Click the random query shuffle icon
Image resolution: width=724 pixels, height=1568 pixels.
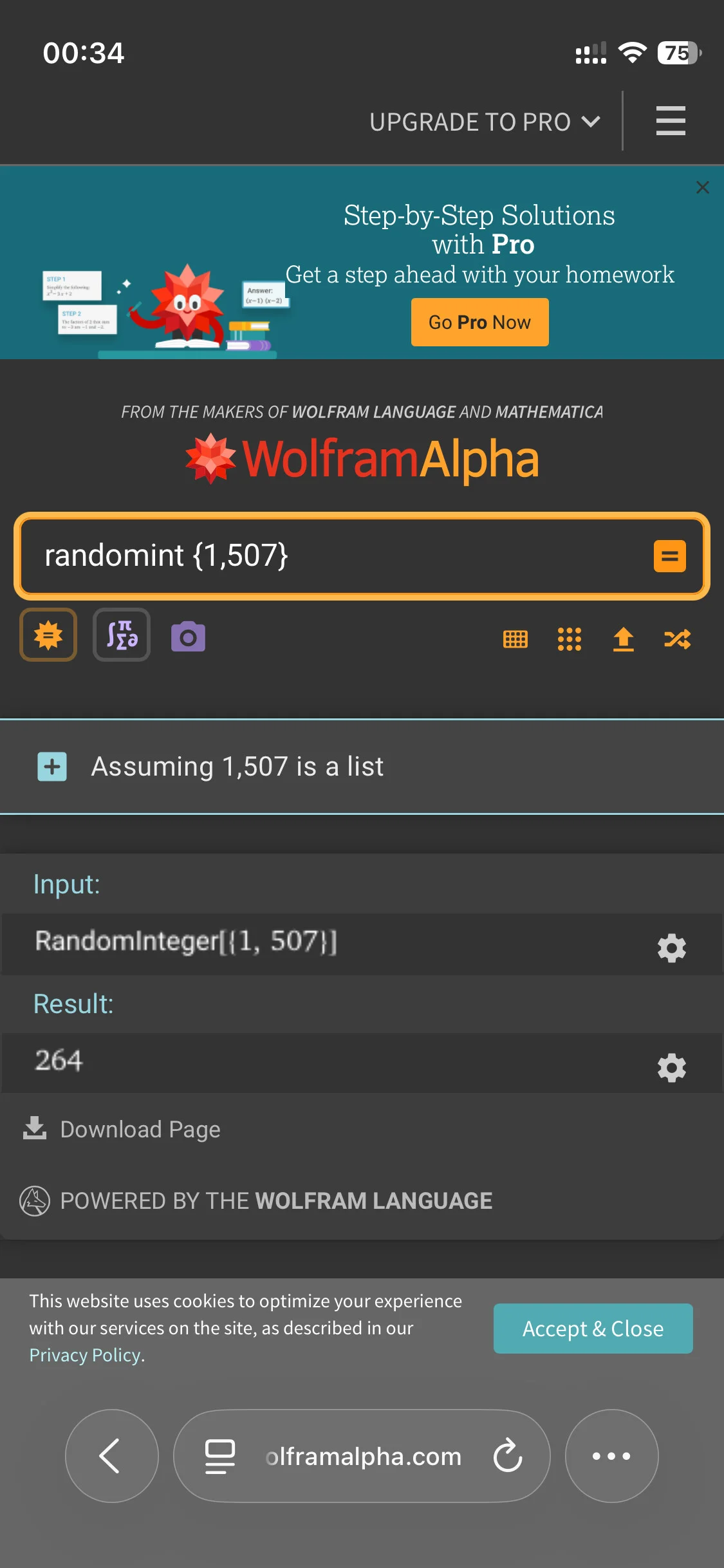point(678,639)
